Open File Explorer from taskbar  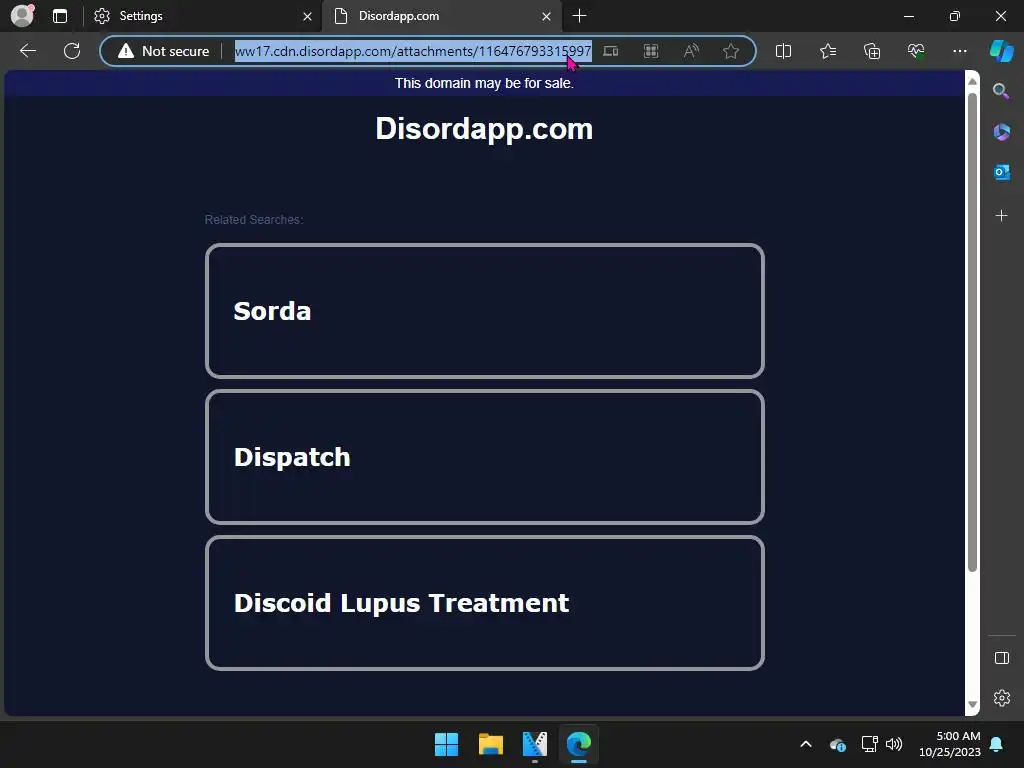pyautogui.click(x=490, y=744)
